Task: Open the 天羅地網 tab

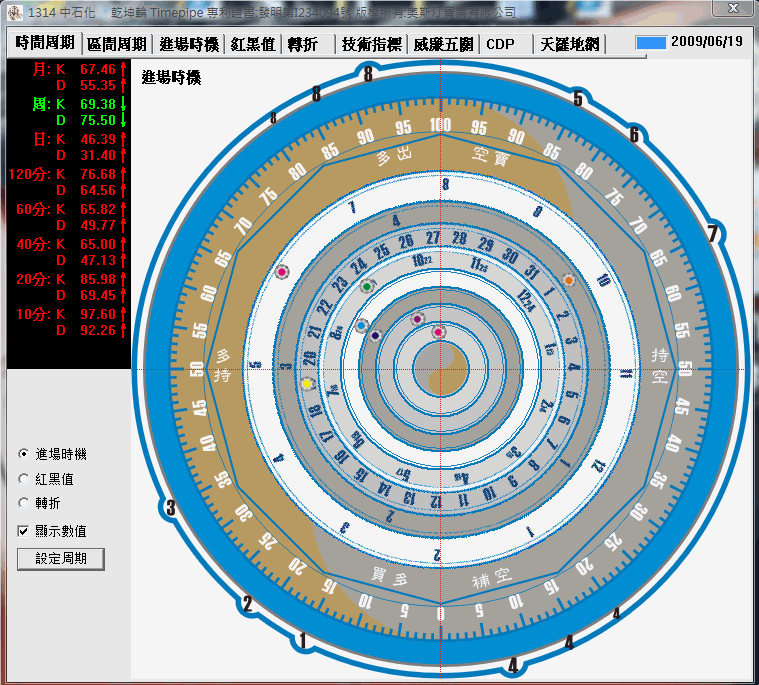Action: pos(569,44)
